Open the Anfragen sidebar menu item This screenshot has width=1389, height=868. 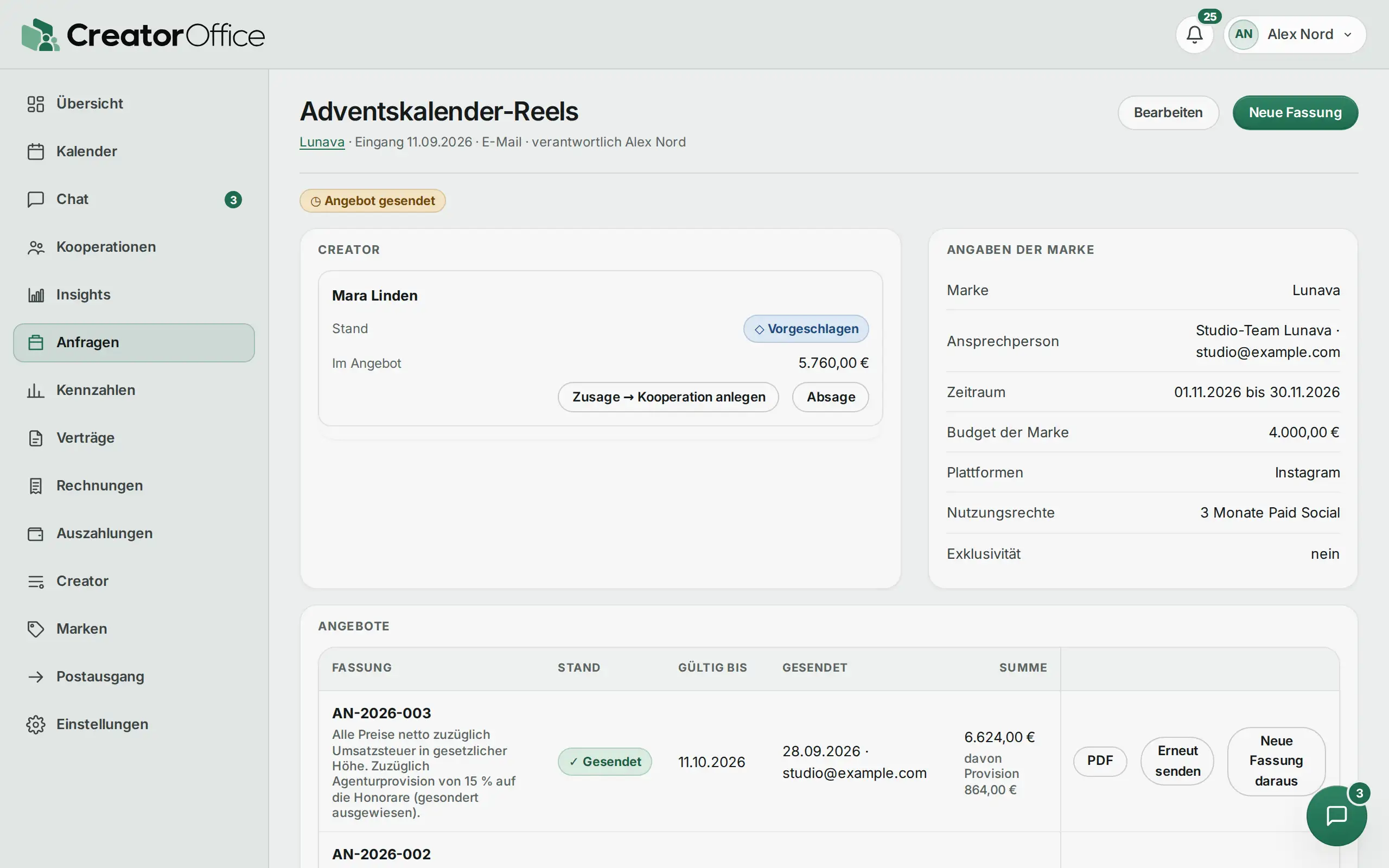click(x=133, y=343)
